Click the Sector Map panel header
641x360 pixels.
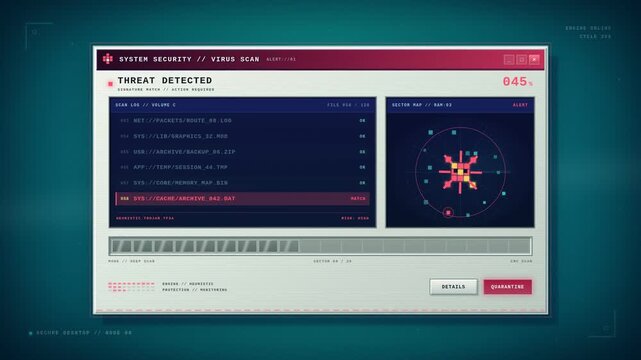coord(460,105)
